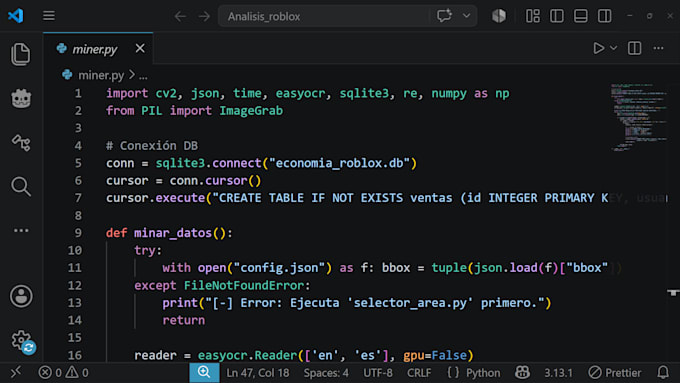Viewport: 680px width, 383px height.
Task: Show the errors count in the status bar
Action: (x=50, y=373)
